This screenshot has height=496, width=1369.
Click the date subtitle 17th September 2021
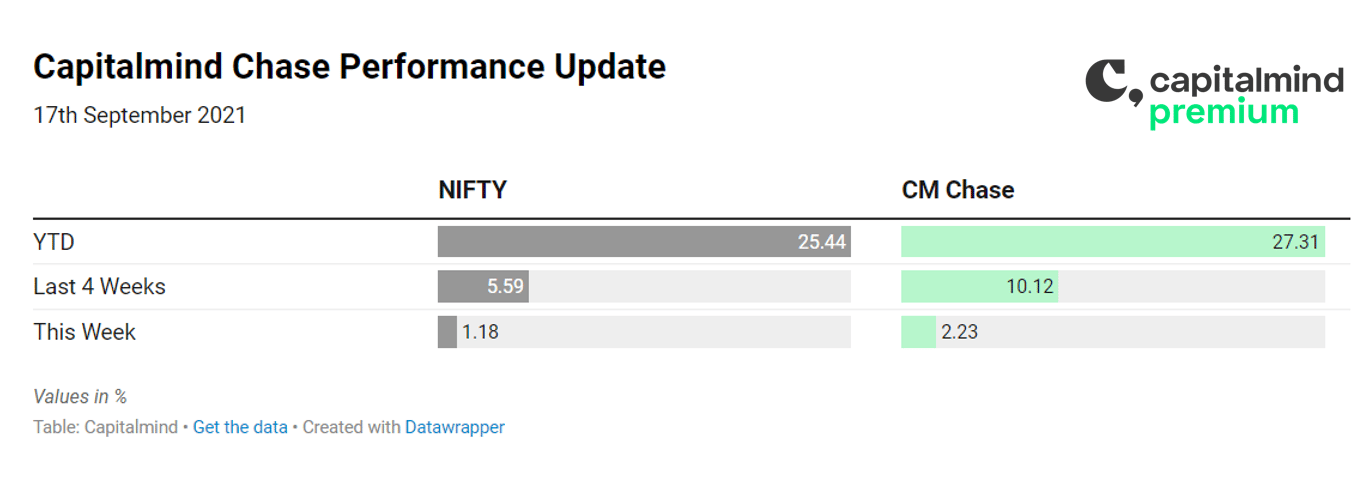[x=139, y=115]
